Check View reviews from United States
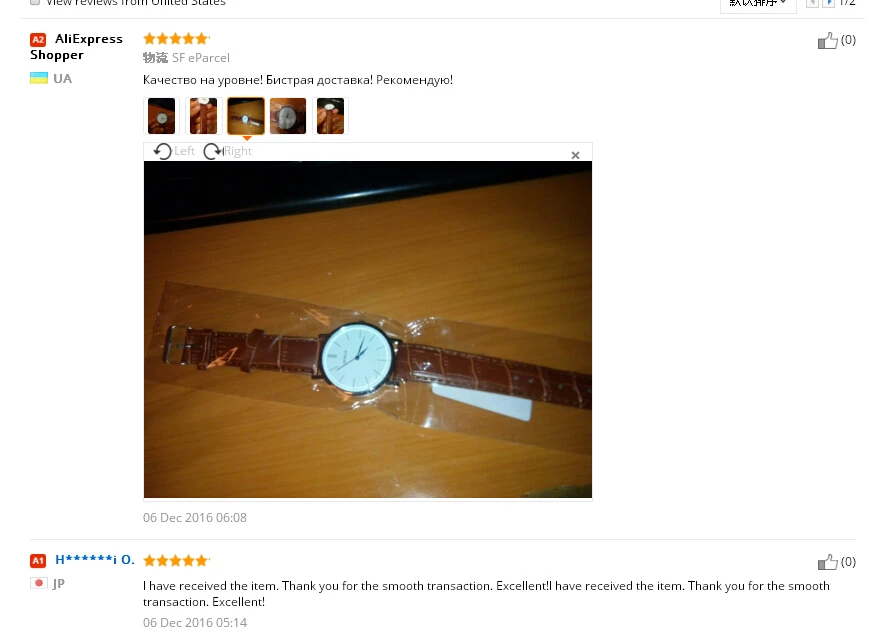Screen dimensions: 885x636 click(x=35, y=2)
